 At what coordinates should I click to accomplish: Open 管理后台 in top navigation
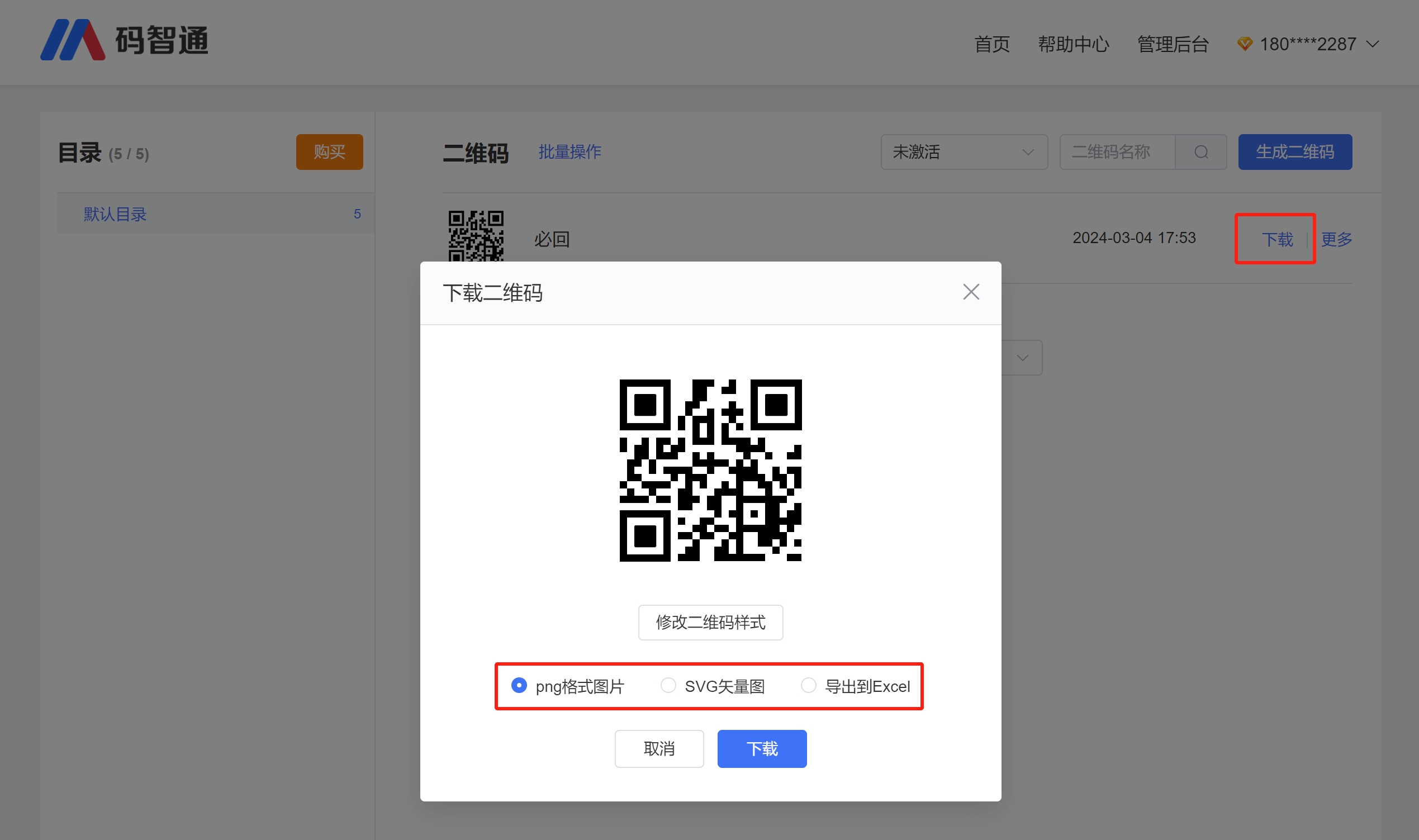[x=1173, y=44]
